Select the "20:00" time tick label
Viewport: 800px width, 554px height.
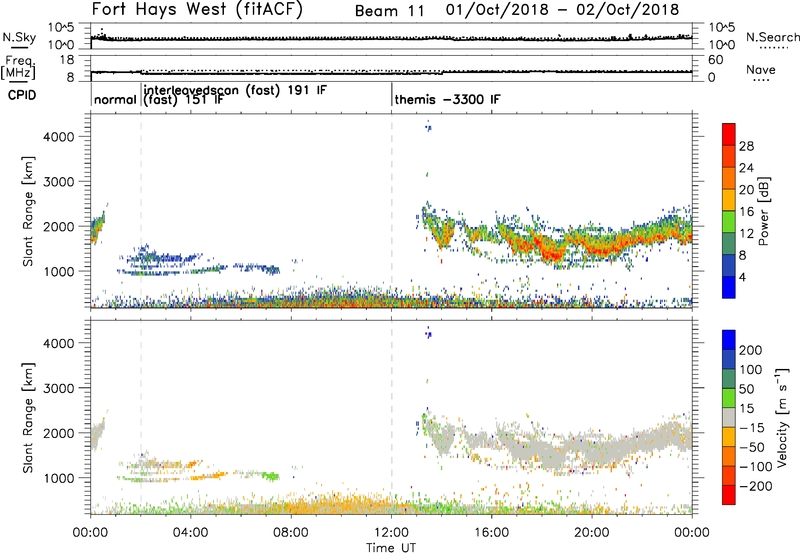(592, 533)
